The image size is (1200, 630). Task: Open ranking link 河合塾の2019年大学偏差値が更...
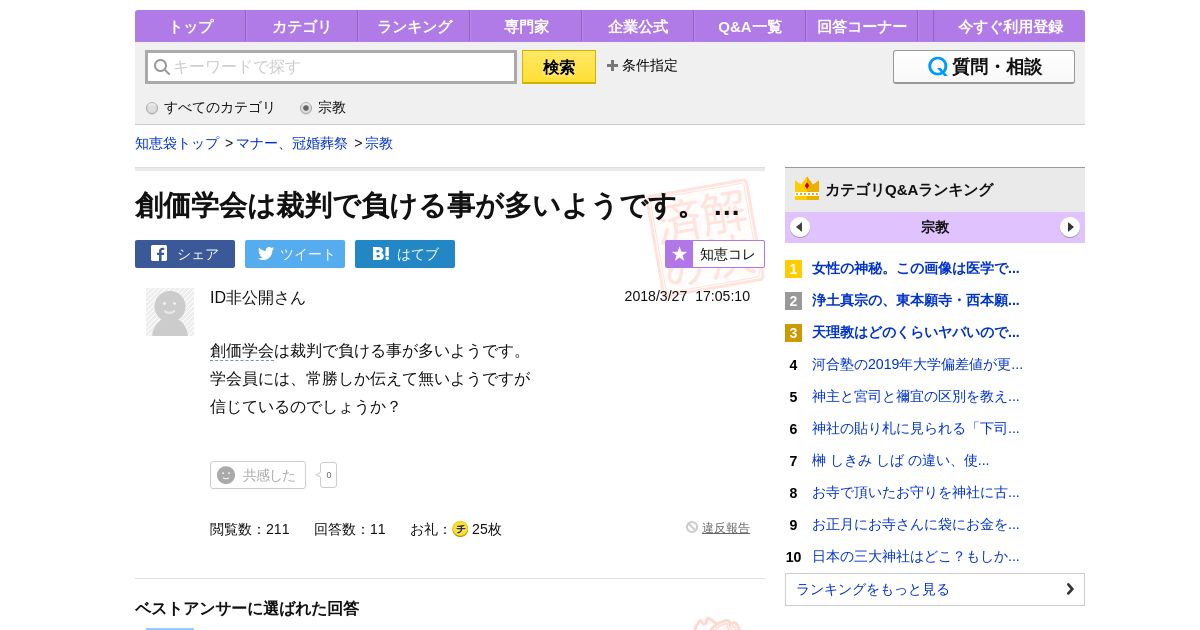point(918,364)
